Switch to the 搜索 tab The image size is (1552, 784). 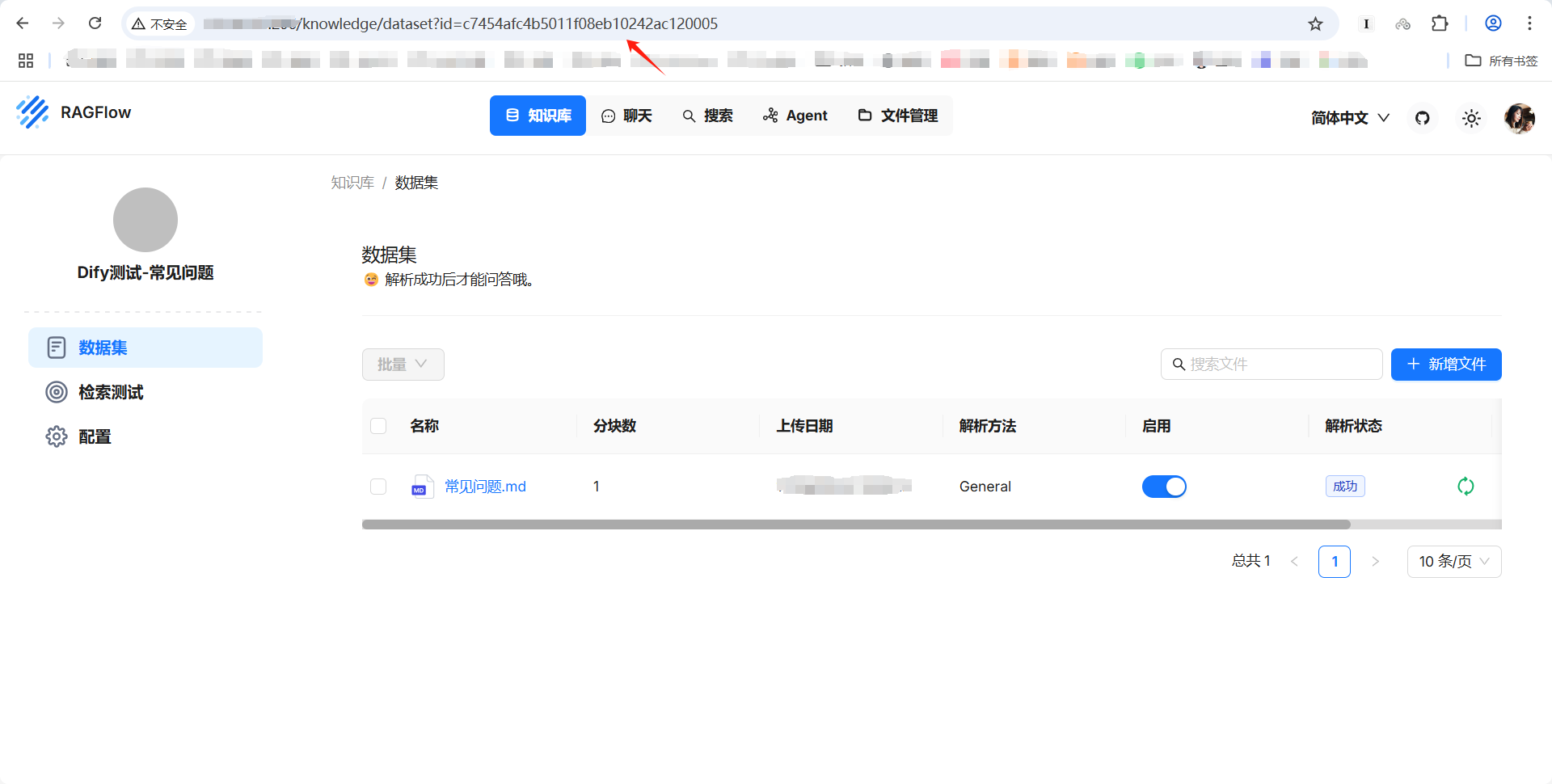(707, 116)
